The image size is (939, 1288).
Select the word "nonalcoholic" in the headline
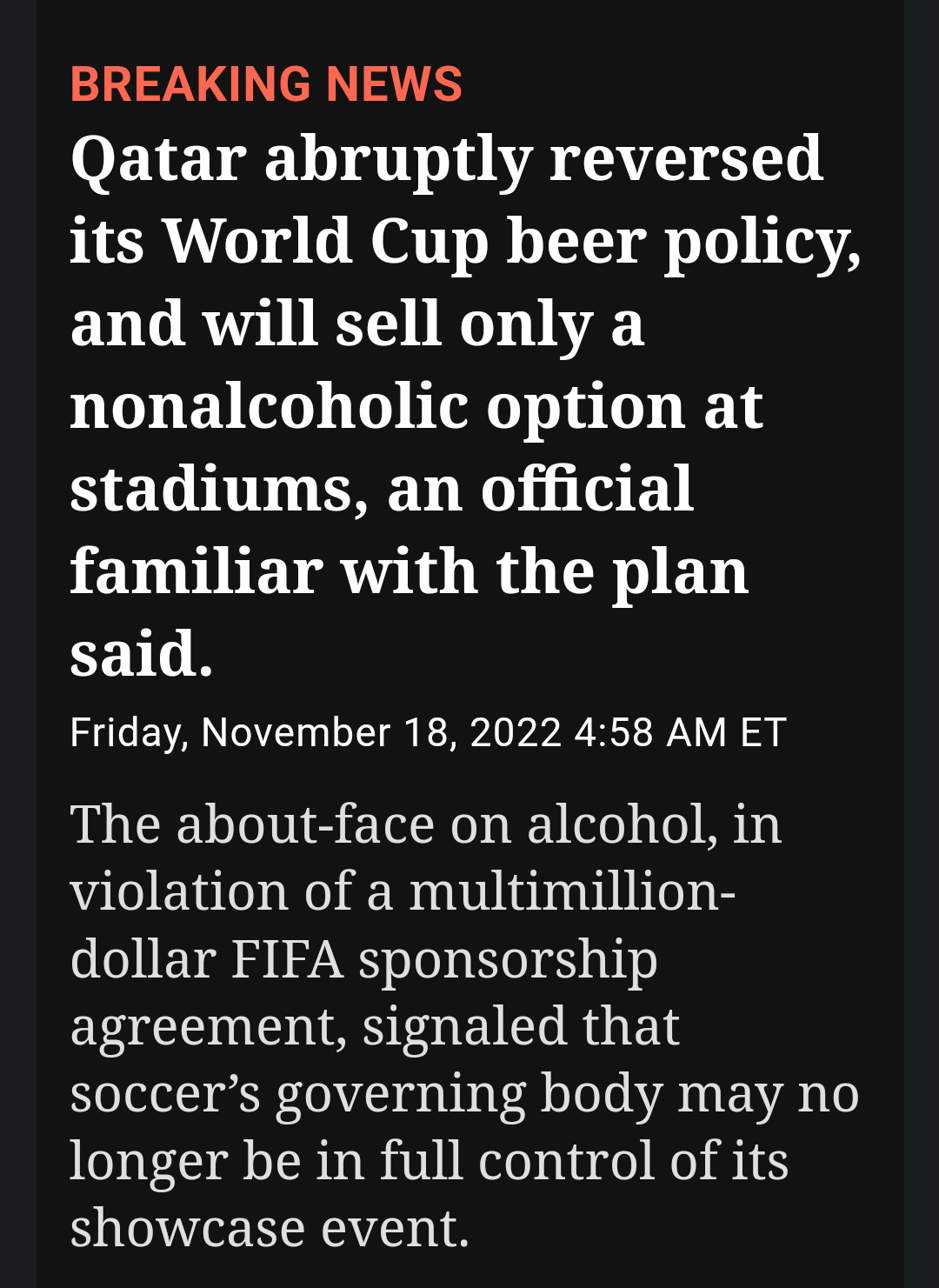point(269,406)
